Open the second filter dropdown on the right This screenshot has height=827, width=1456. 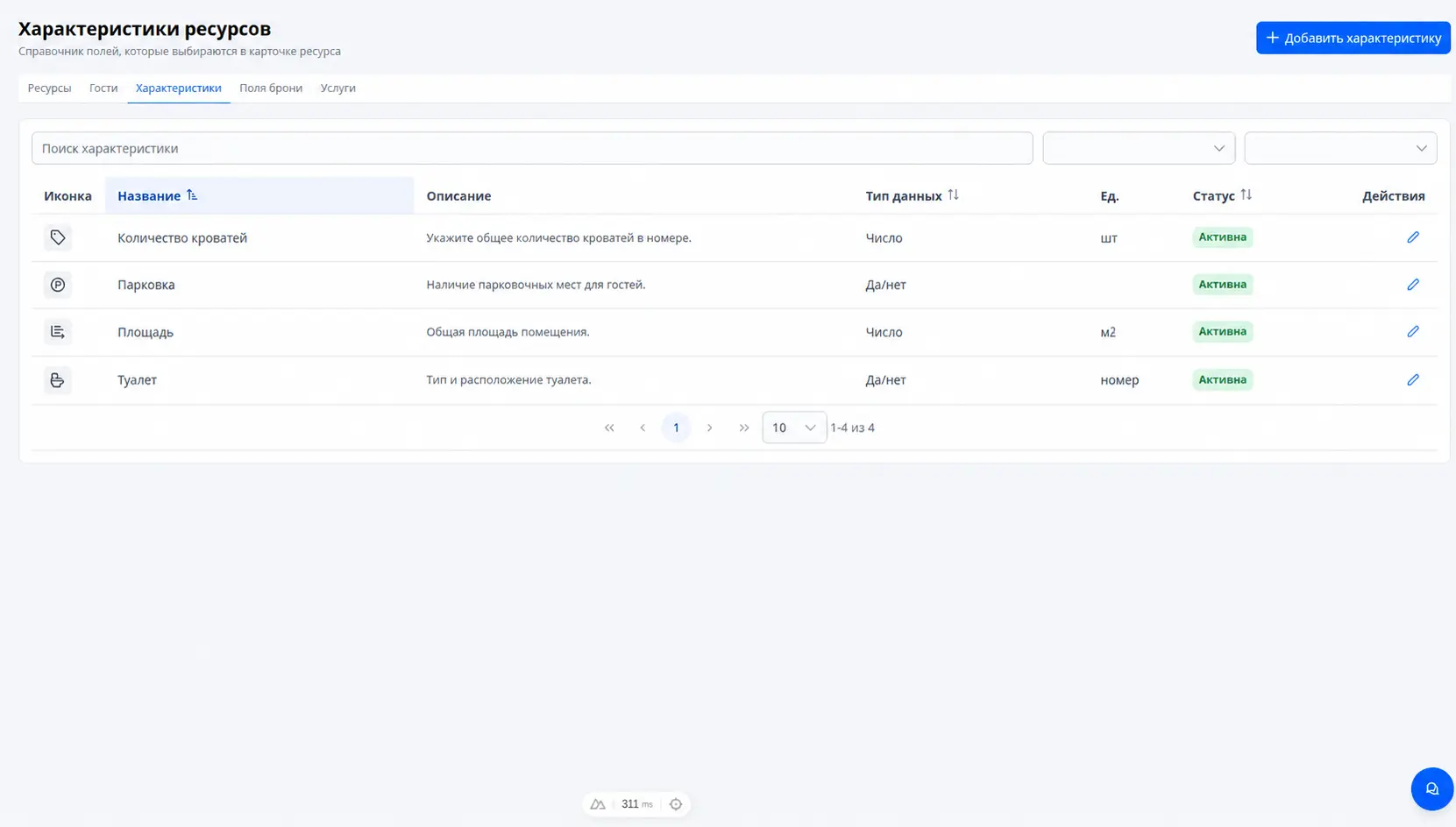pyautogui.click(x=1340, y=148)
